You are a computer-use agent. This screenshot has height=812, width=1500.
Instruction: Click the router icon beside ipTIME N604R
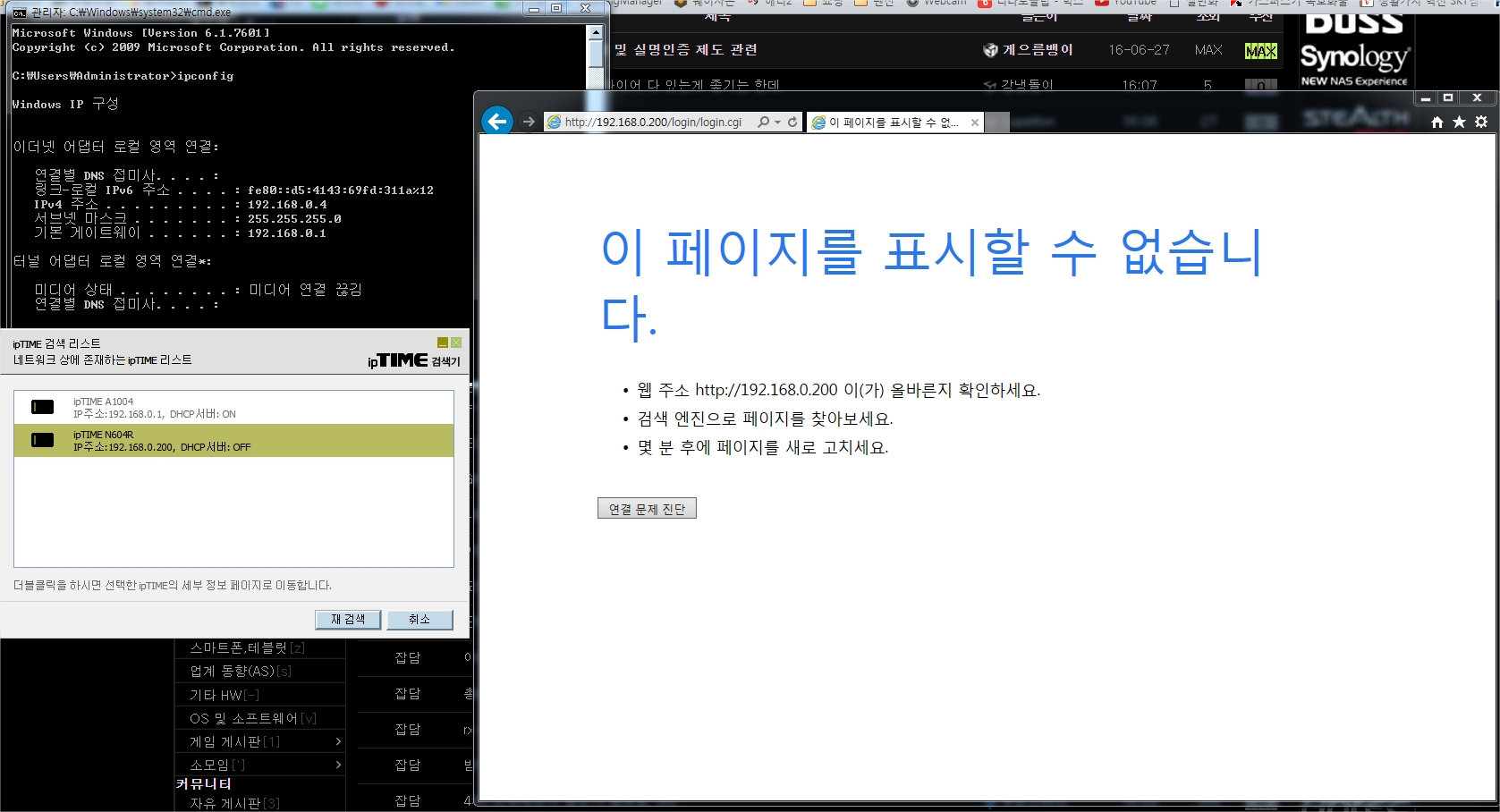point(43,440)
